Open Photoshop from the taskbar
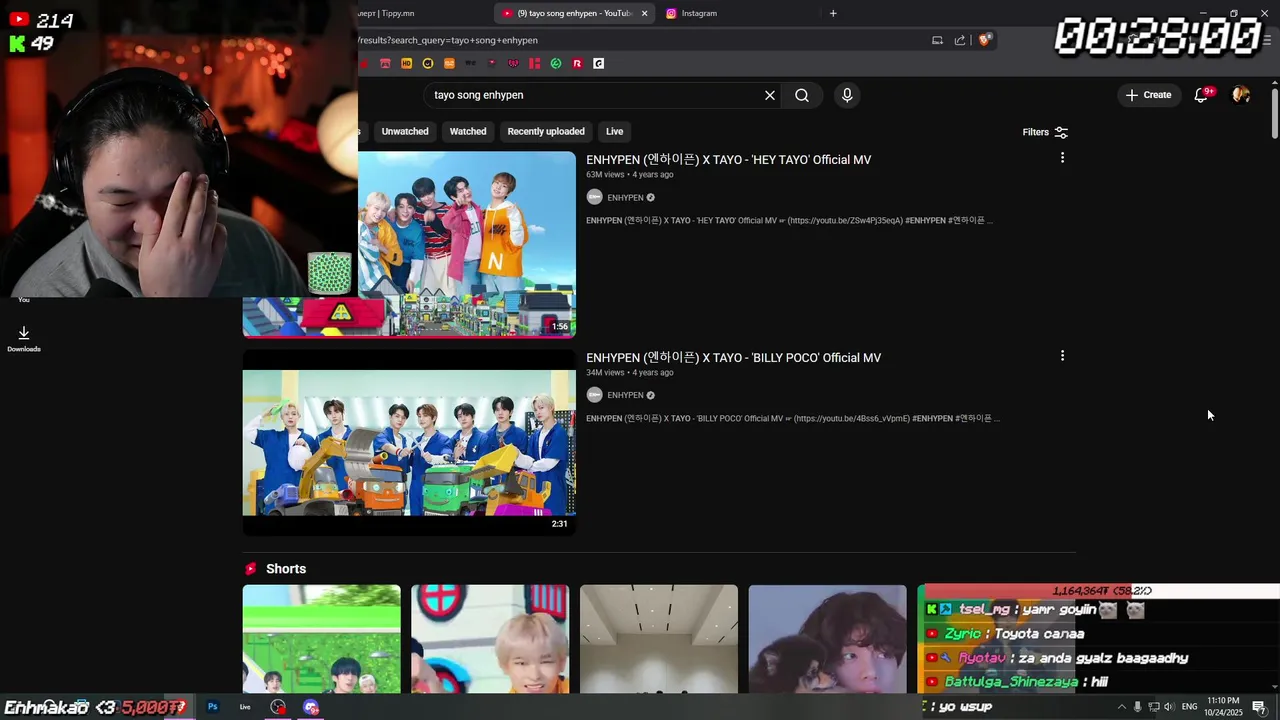Image resolution: width=1280 pixels, height=720 pixels. (212, 707)
